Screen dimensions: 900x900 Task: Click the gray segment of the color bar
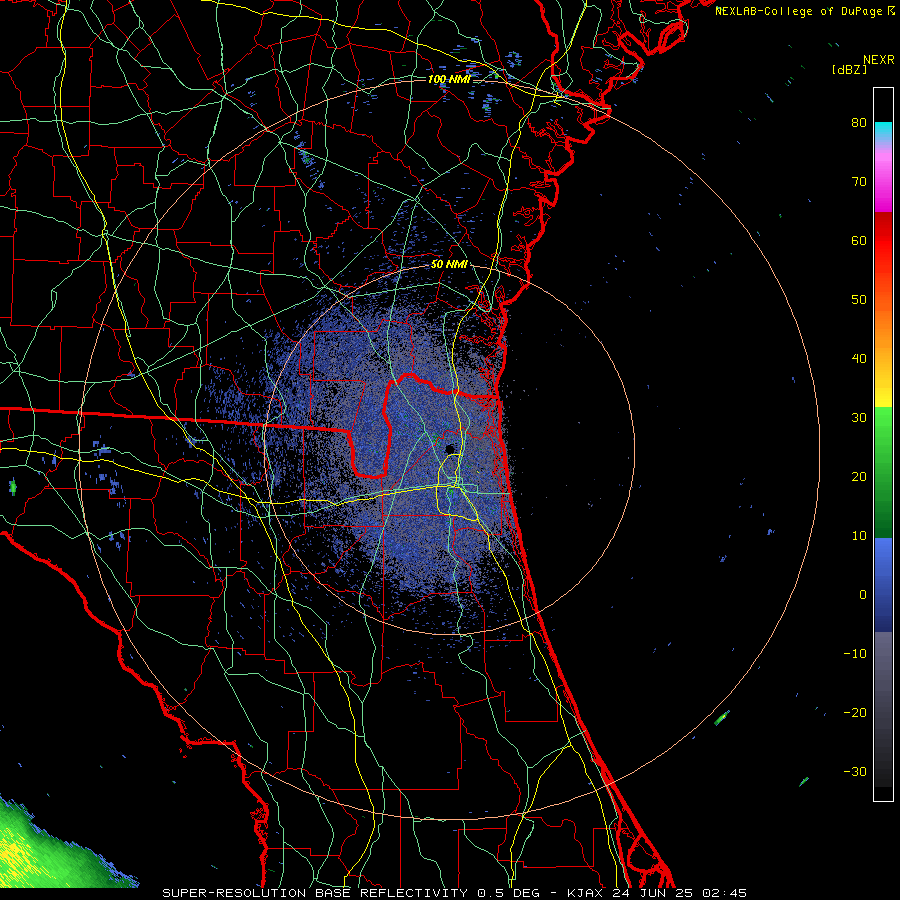click(x=883, y=709)
